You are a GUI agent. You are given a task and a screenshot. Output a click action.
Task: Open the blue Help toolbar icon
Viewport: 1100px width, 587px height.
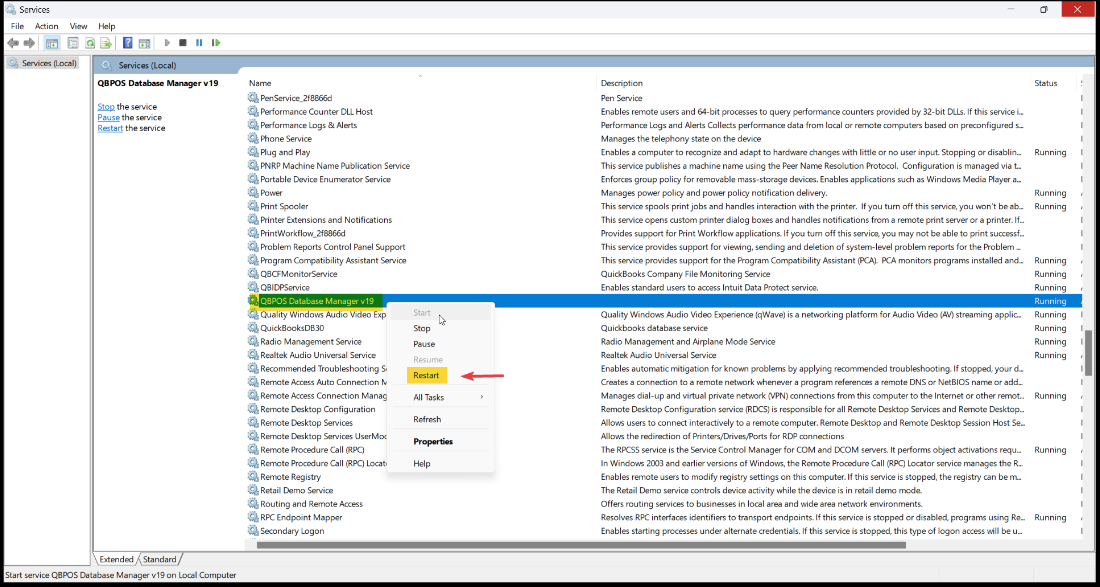pos(128,43)
